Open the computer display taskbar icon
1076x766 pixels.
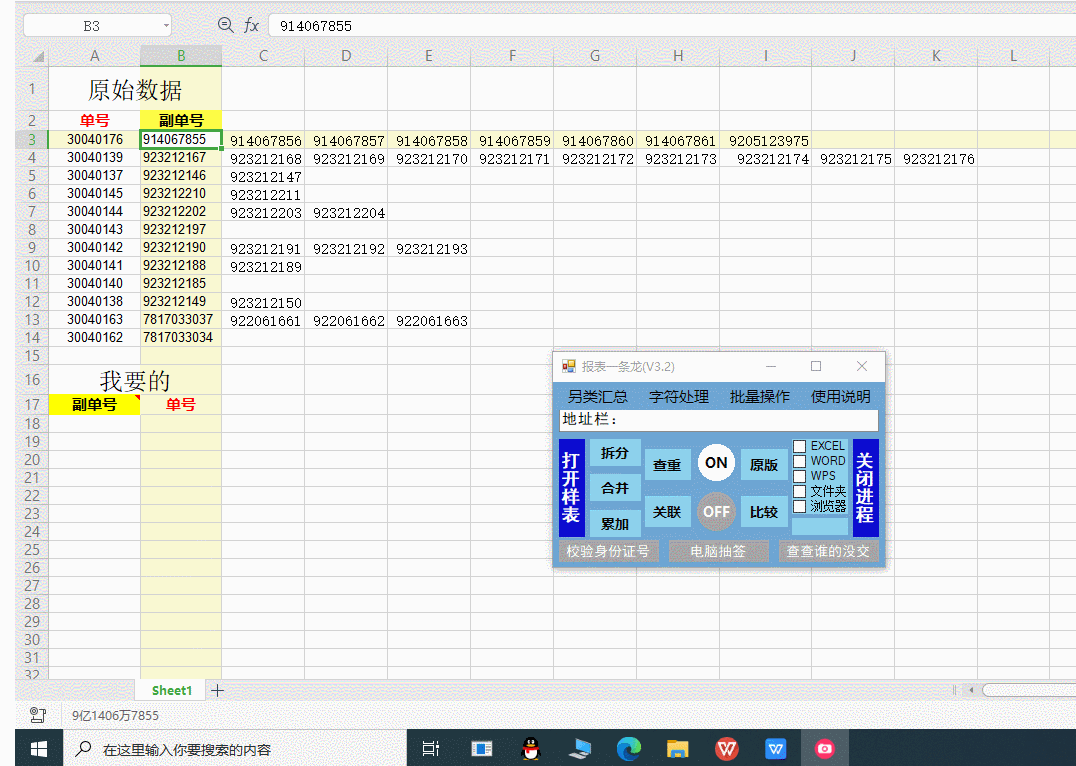pos(580,749)
